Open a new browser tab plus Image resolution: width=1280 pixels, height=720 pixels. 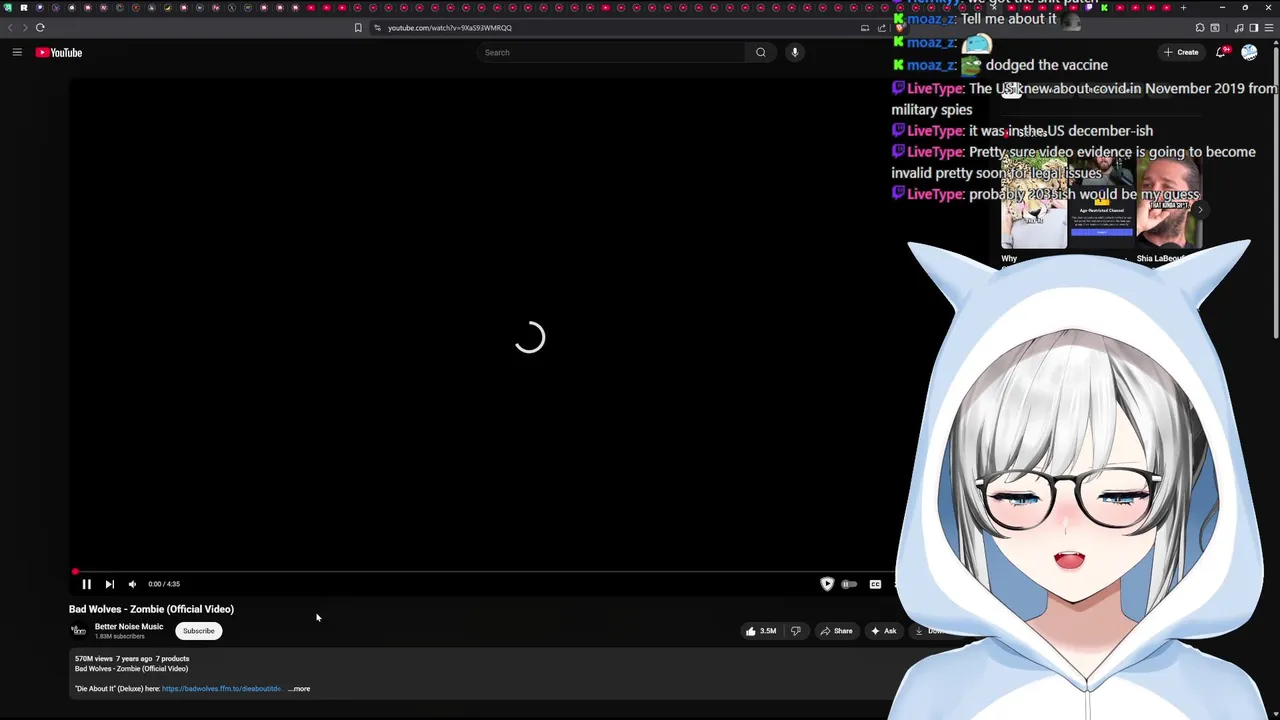point(1183,8)
